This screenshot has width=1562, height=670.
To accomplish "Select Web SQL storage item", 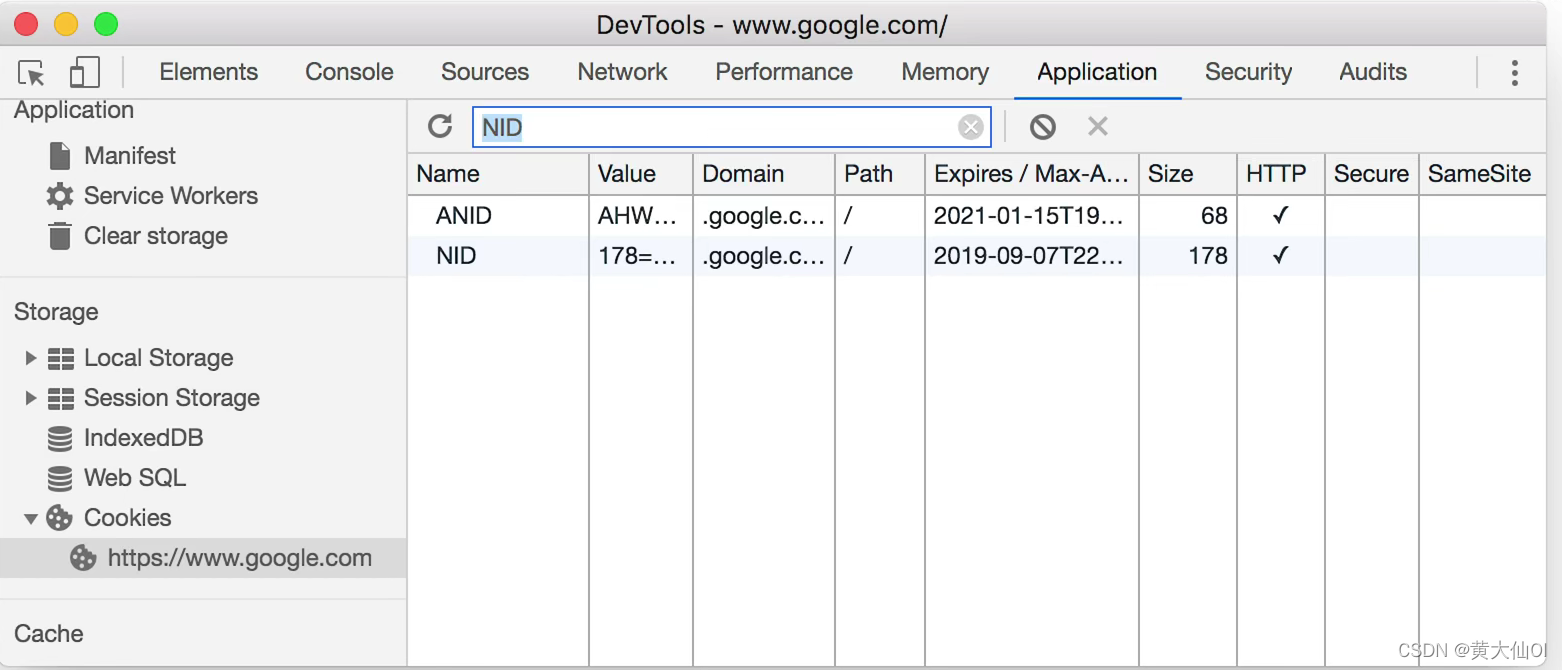I will (x=135, y=478).
